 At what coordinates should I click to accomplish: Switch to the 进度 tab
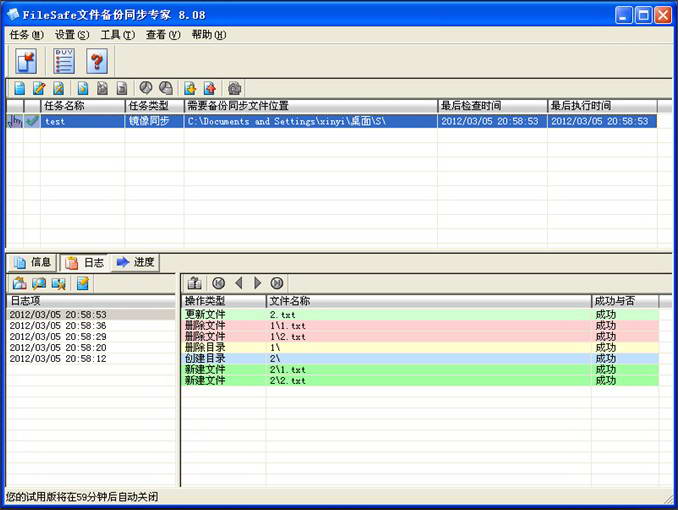coord(135,262)
